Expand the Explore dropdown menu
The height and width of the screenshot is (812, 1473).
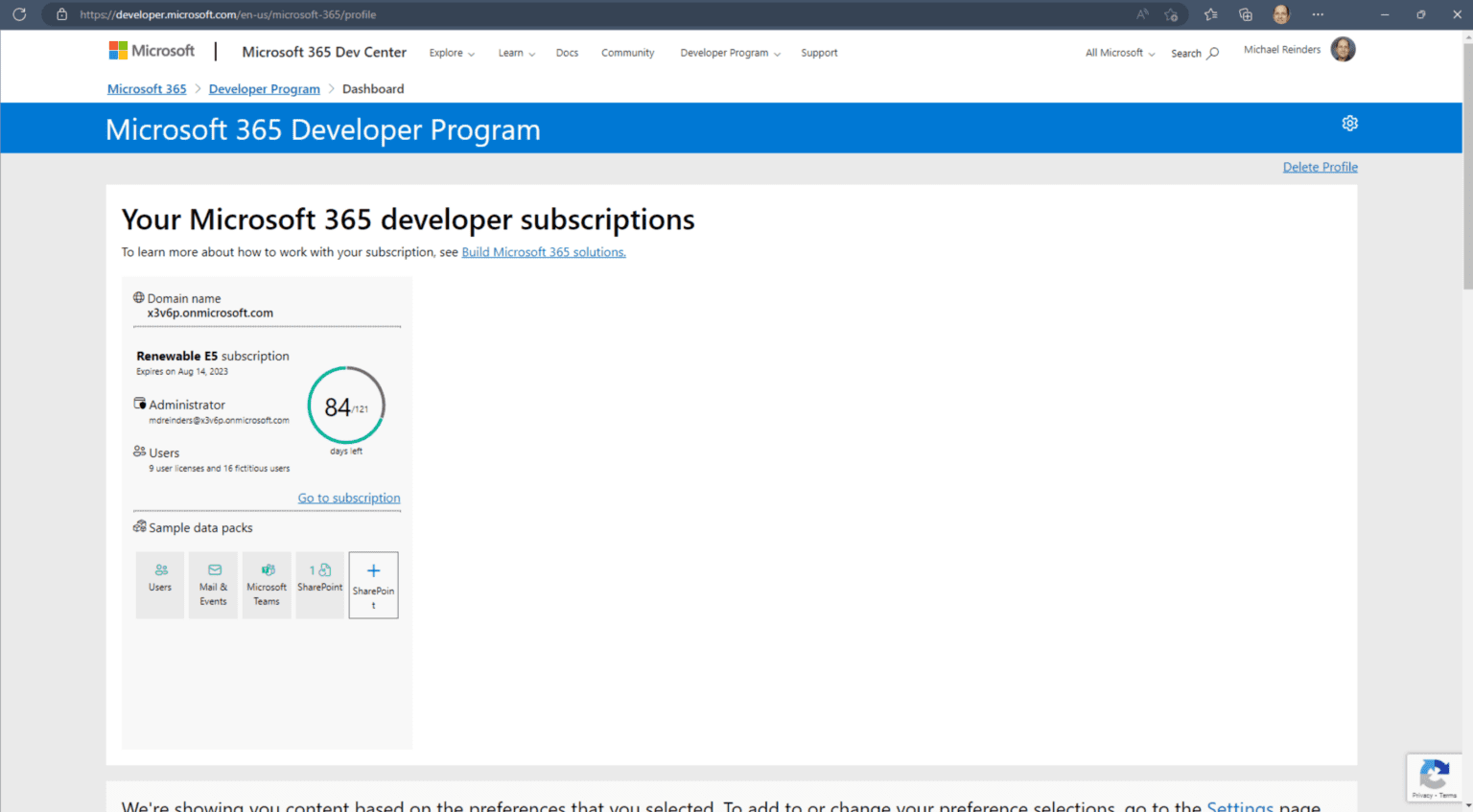click(x=452, y=54)
